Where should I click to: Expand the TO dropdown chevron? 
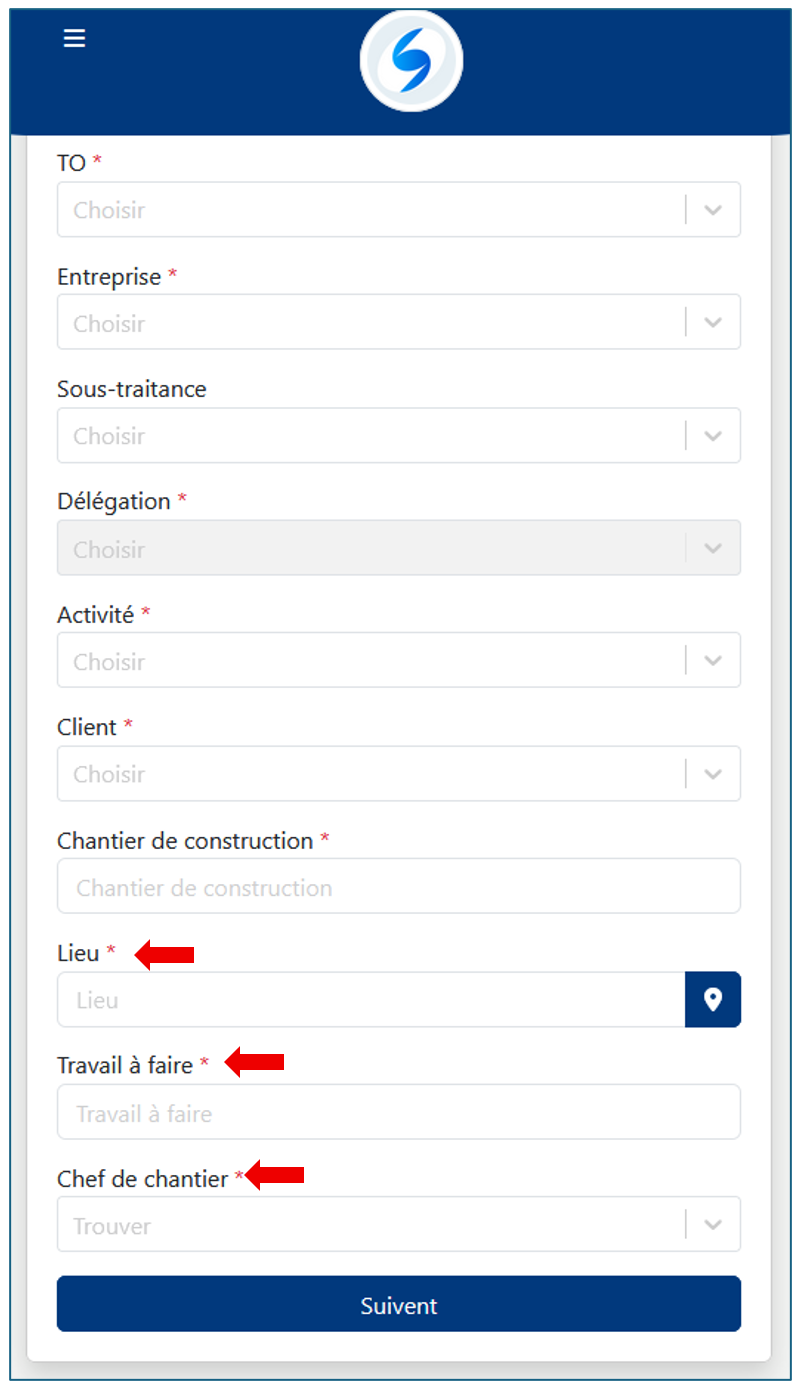tap(712, 210)
